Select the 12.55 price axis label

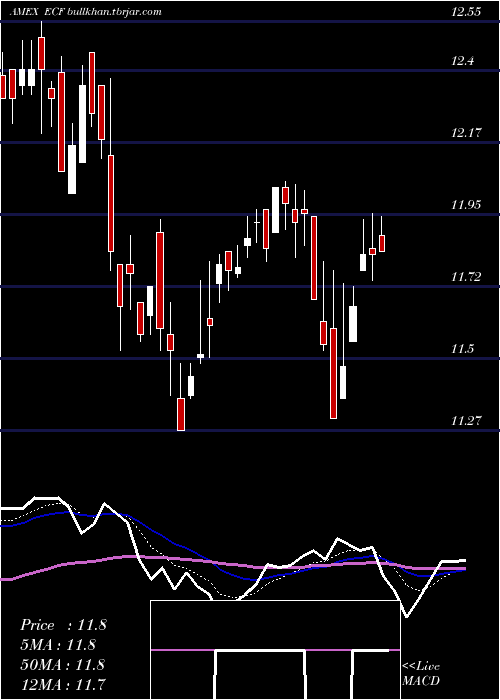(466, 12)
